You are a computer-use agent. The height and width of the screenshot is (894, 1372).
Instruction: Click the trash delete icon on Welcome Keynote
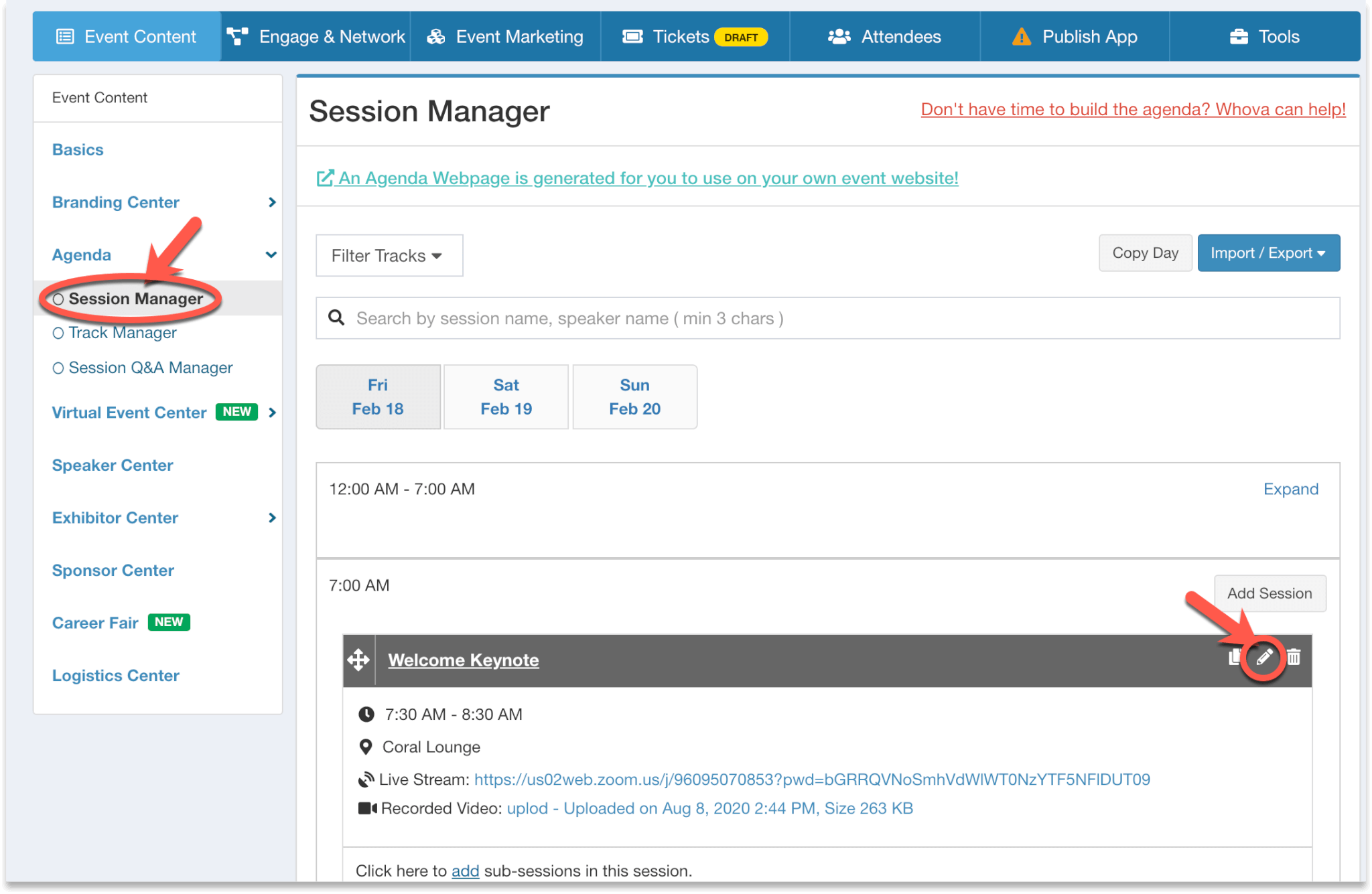click(x=1294, y=658)
